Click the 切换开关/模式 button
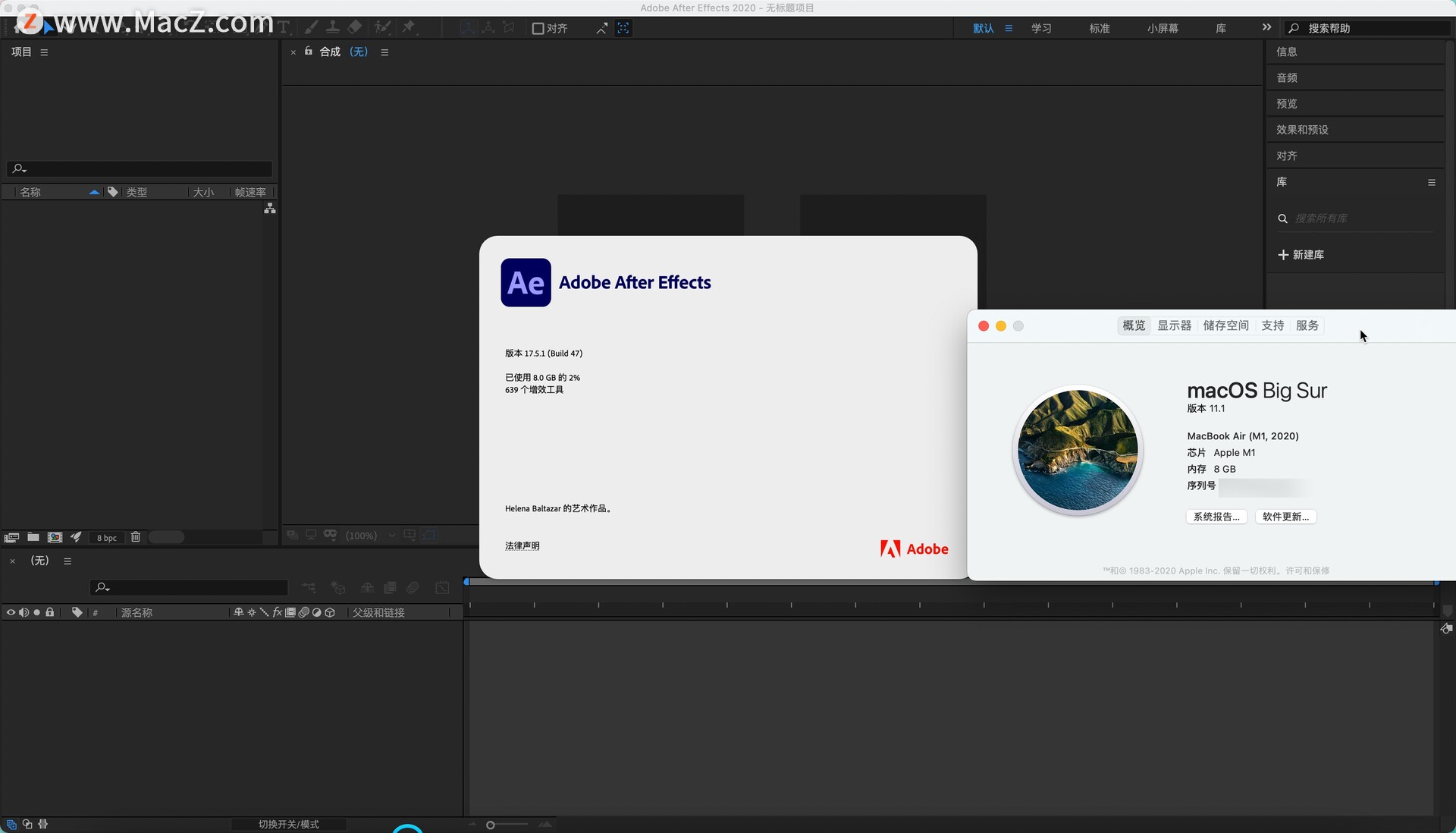The image size is (1456, 833). tap(288, 824)
